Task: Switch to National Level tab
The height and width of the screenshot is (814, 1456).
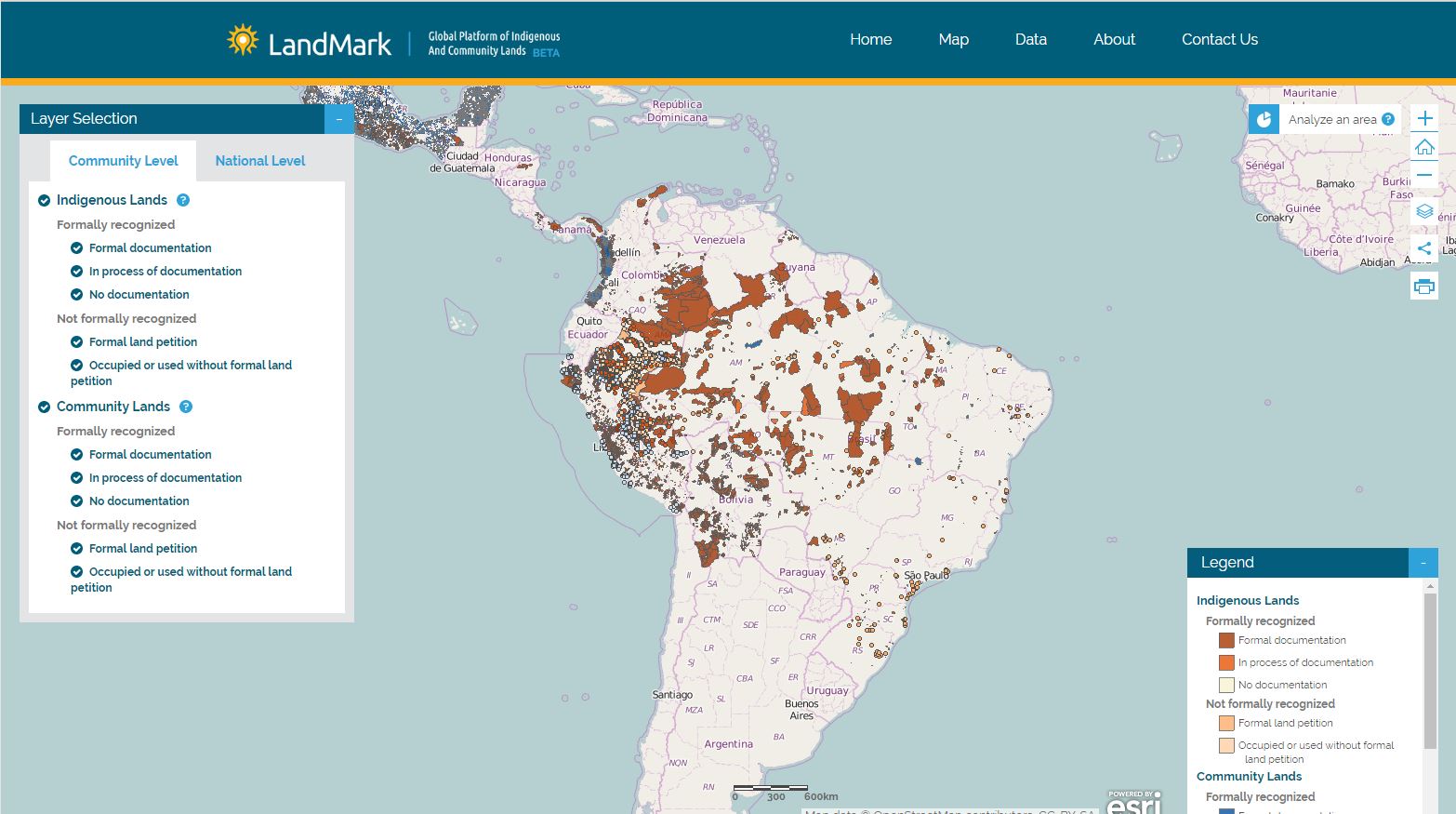Action: 260,161
